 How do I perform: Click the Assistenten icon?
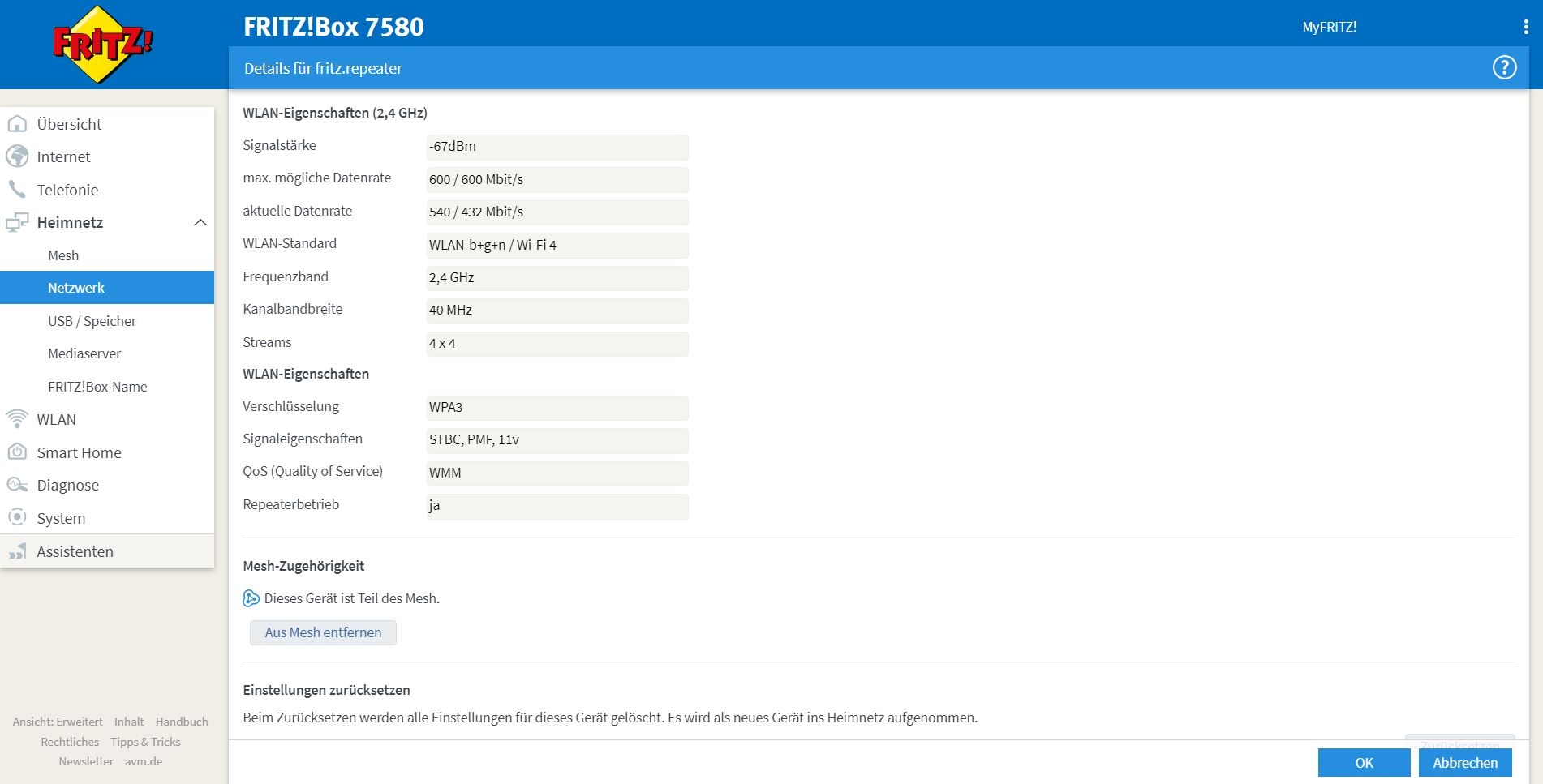pyautogui.click(x=17, y=551)
